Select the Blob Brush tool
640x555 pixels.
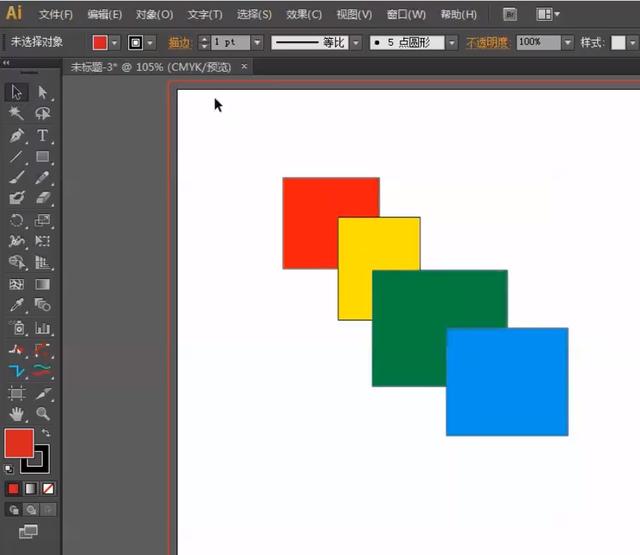point(16,198)
